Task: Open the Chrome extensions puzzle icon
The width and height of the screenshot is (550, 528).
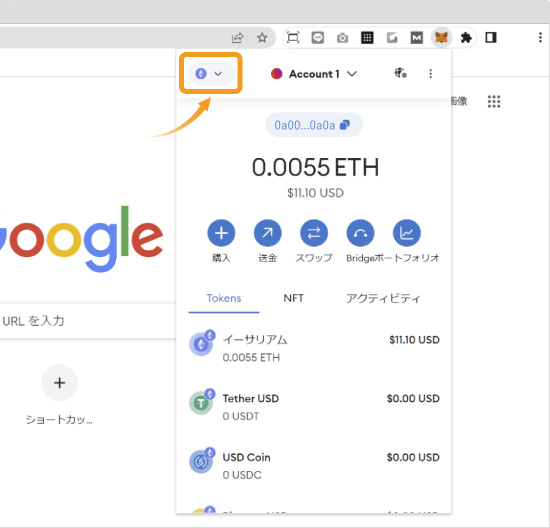Action: (x=466, y=37)
